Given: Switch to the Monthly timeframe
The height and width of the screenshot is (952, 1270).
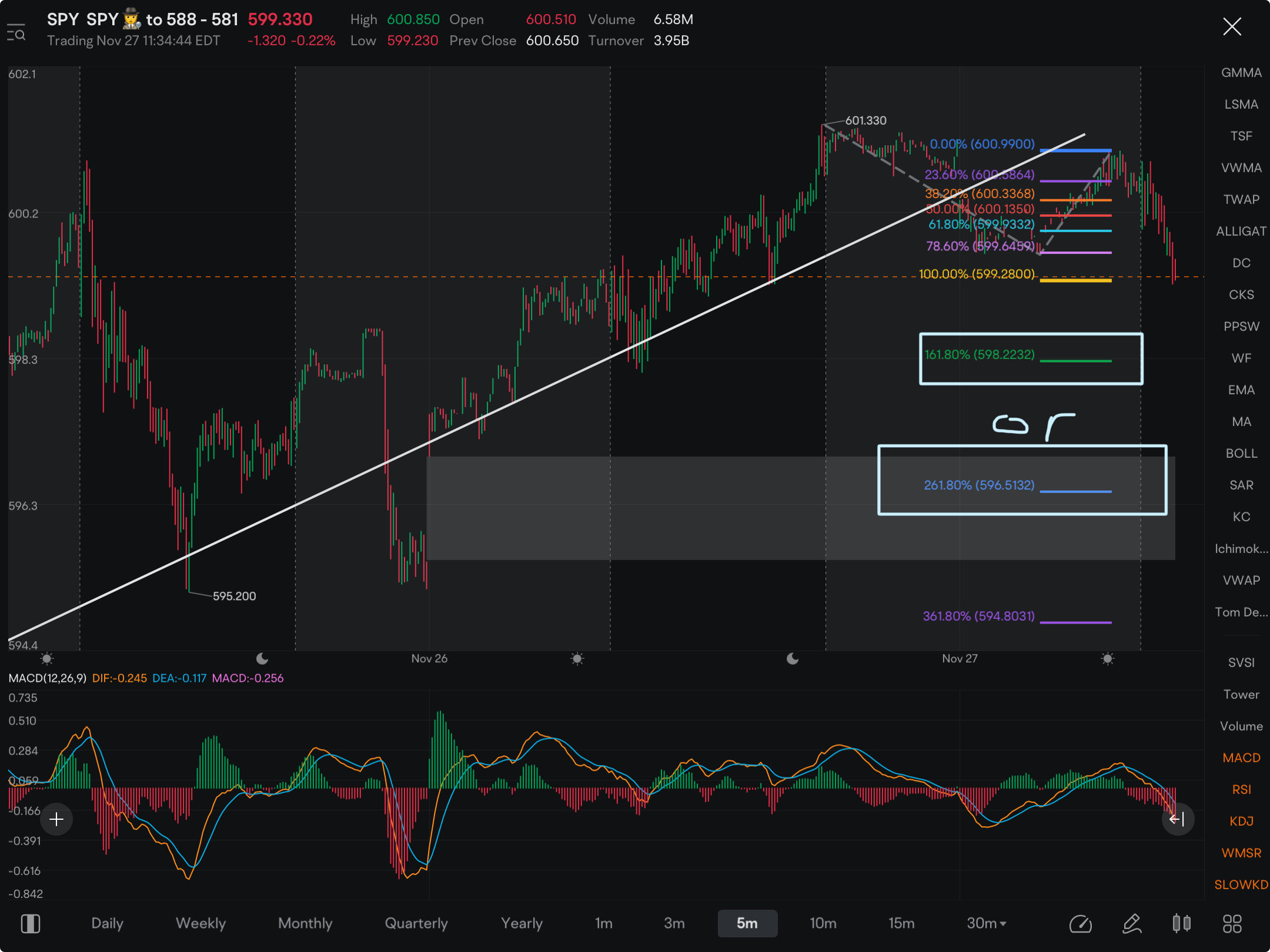Looking at the screenshot, I should click(305, 923).
